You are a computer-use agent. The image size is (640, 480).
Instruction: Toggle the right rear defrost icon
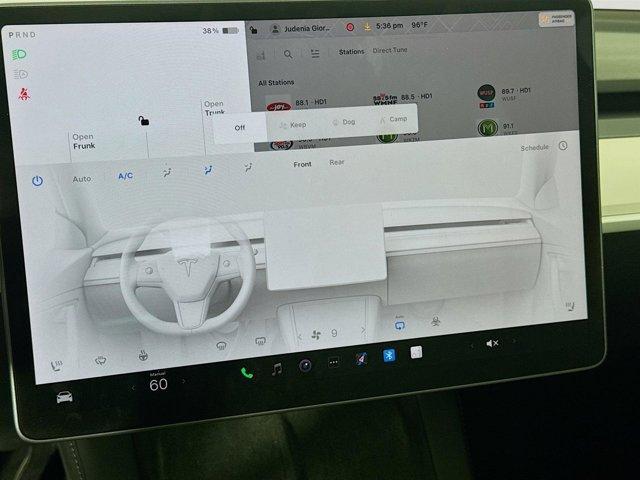pos(260,341)
